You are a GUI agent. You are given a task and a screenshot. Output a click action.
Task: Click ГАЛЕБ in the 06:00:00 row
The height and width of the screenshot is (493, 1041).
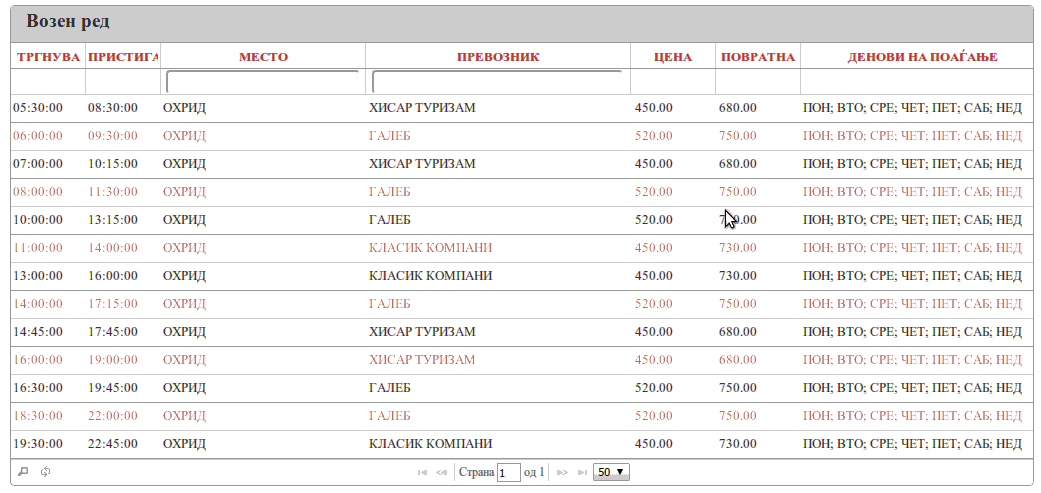point(390,136)
